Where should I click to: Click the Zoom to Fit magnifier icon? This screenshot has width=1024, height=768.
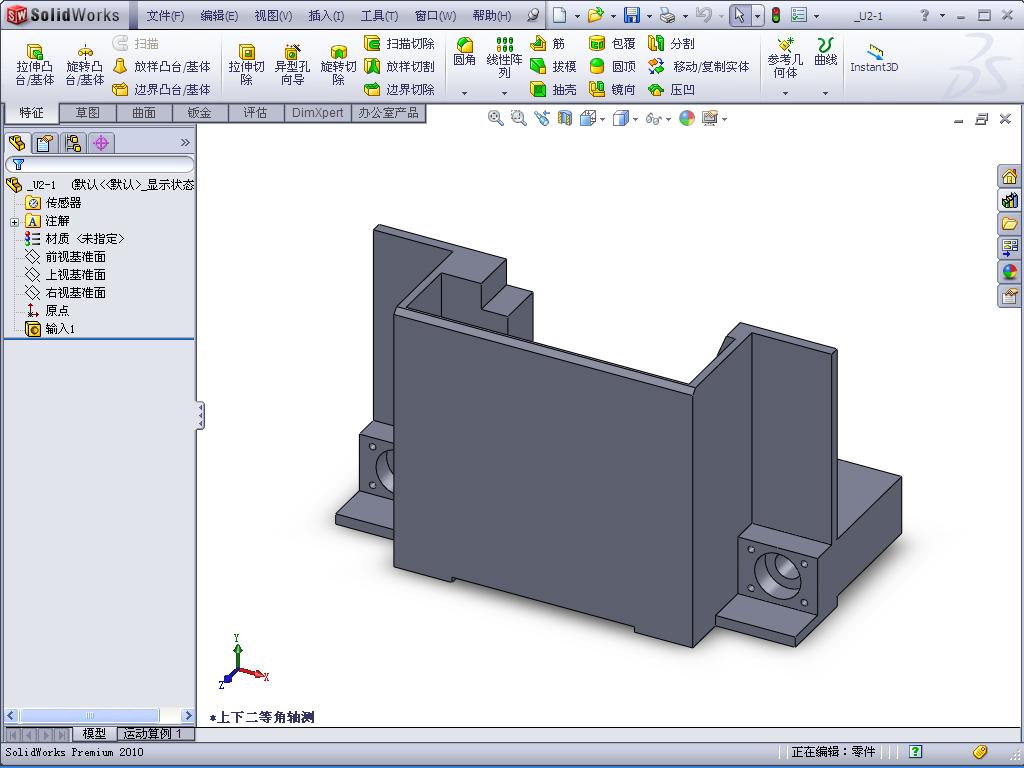pyautogui.click(x=496, y=118)
